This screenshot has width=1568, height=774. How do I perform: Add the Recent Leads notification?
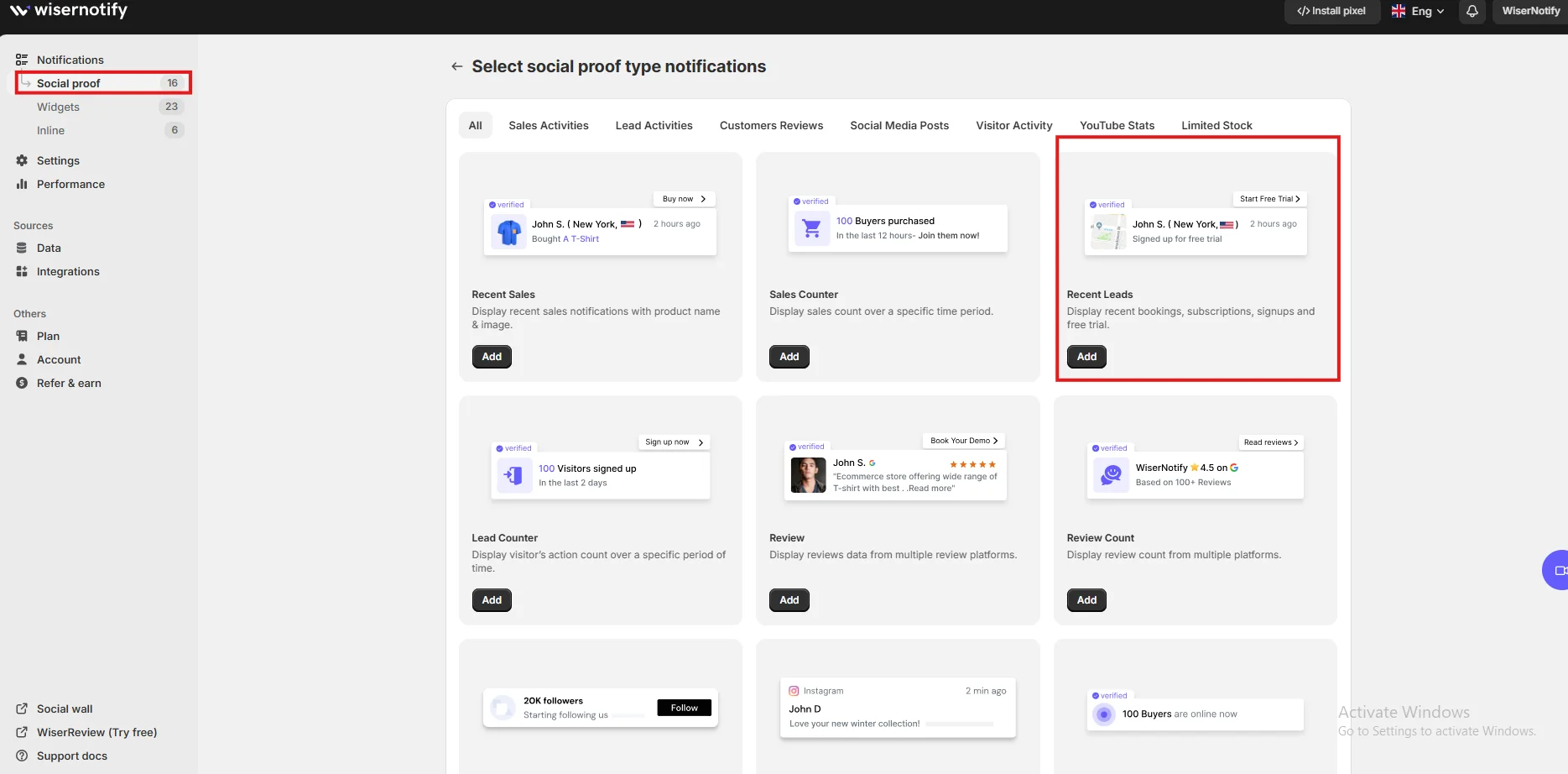1086,357
